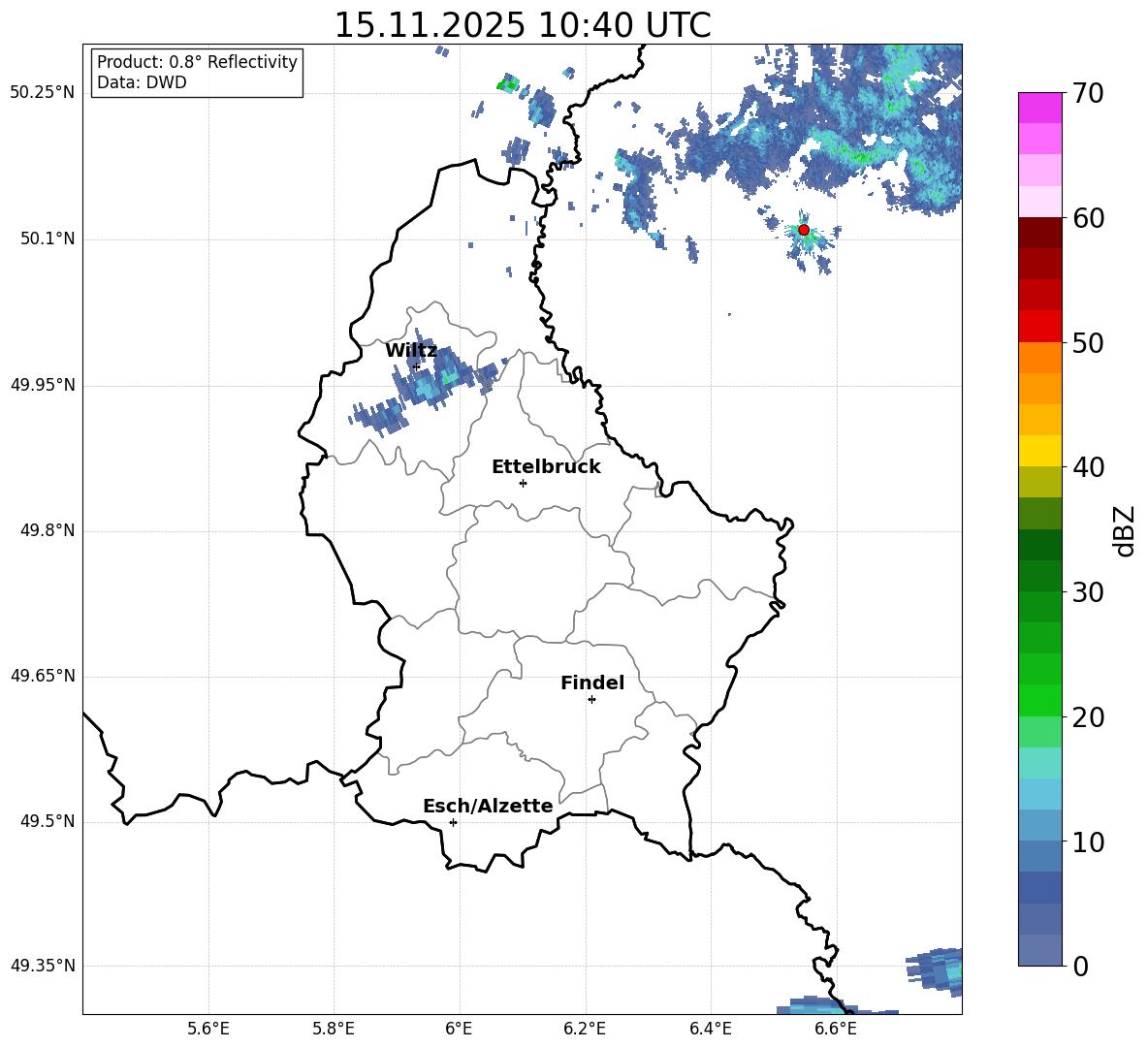1148x1048 pixels.
Task: Click the Esch/Alzette station cross marker
Action: pos(453,822)
